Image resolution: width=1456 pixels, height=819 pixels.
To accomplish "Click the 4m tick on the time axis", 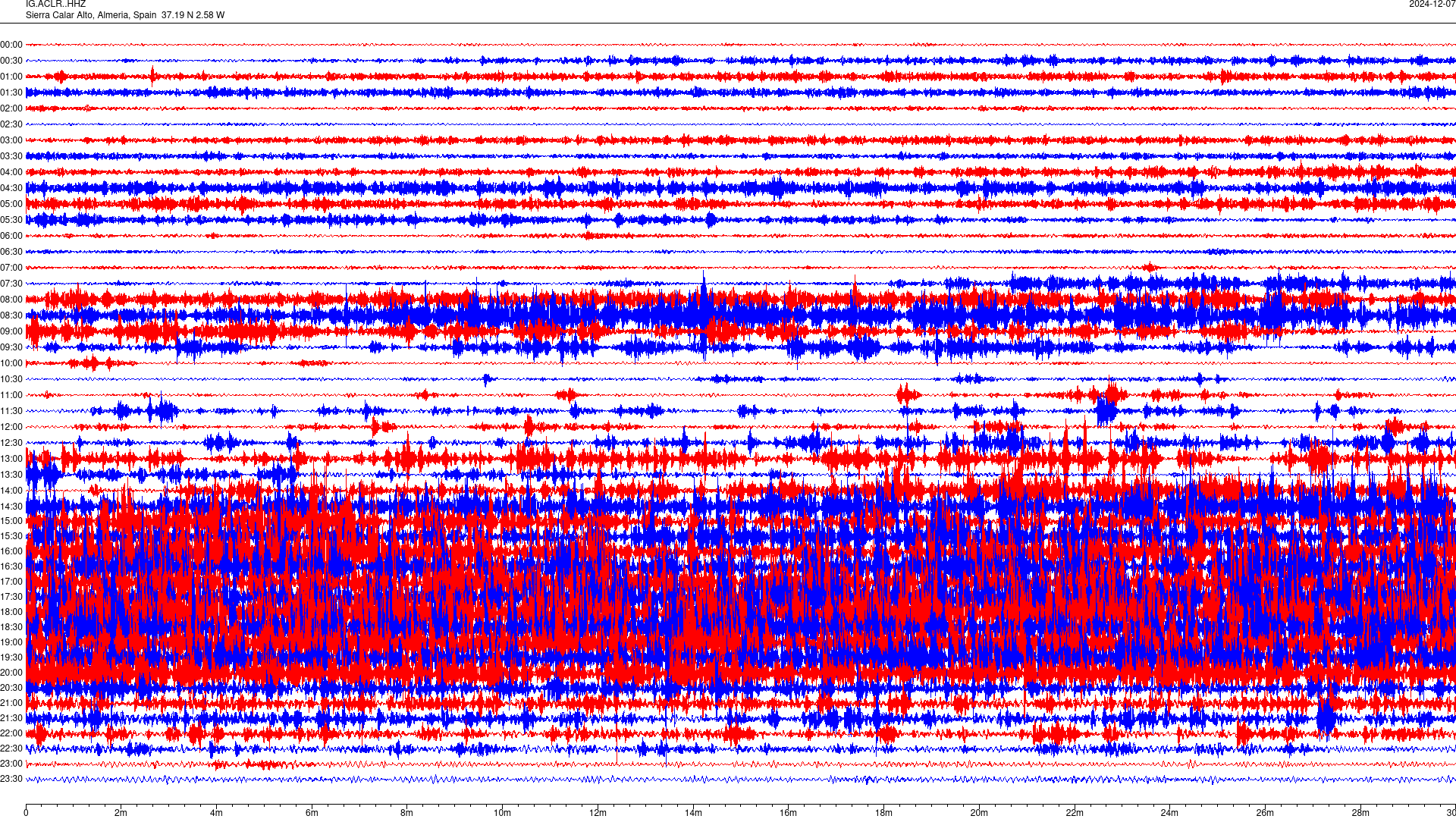I will pyautogui.click(x=216, y=813).
